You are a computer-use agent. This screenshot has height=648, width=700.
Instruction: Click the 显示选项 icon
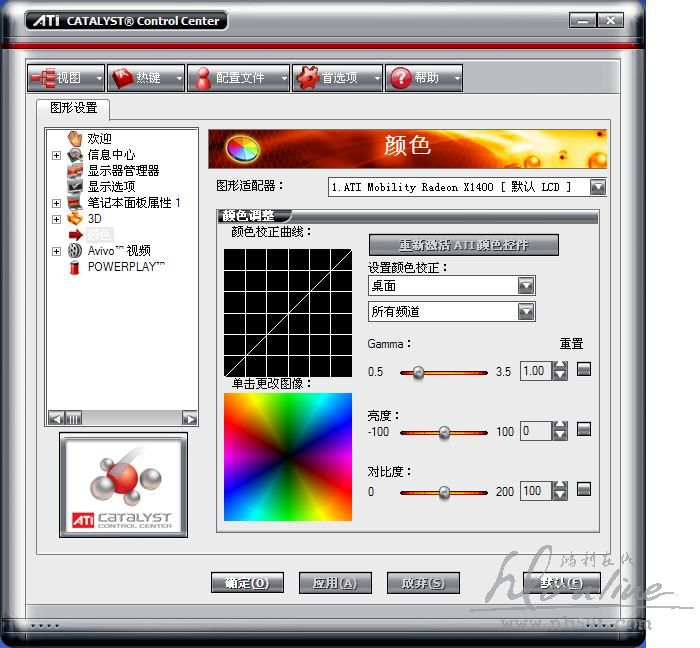[75, 187]
